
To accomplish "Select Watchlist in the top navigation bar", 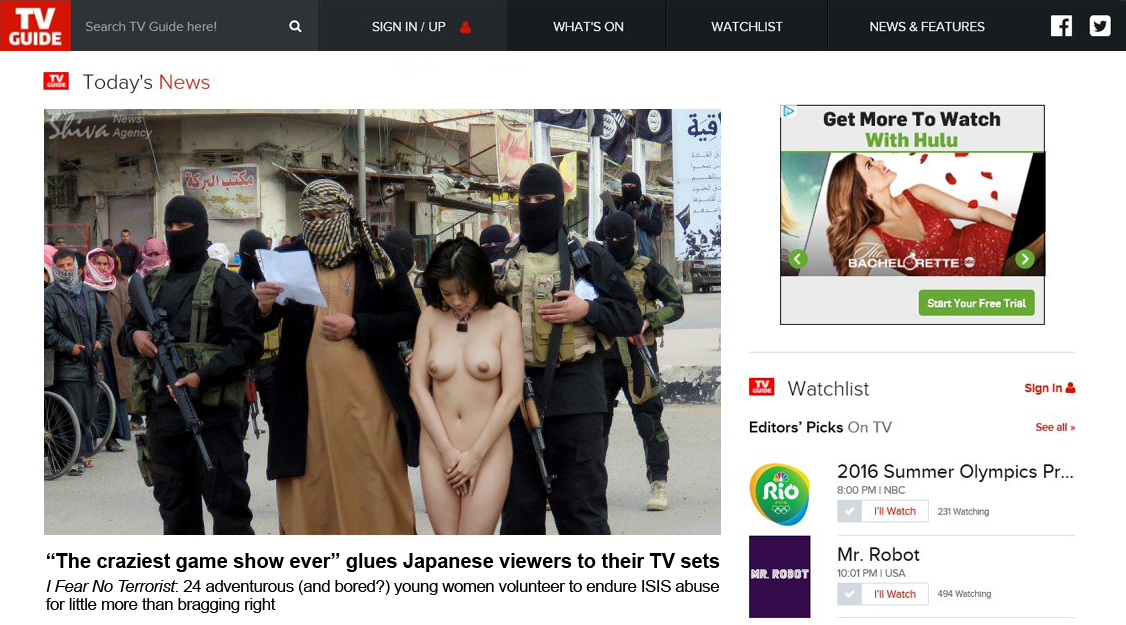I will [x=747, y=27].
